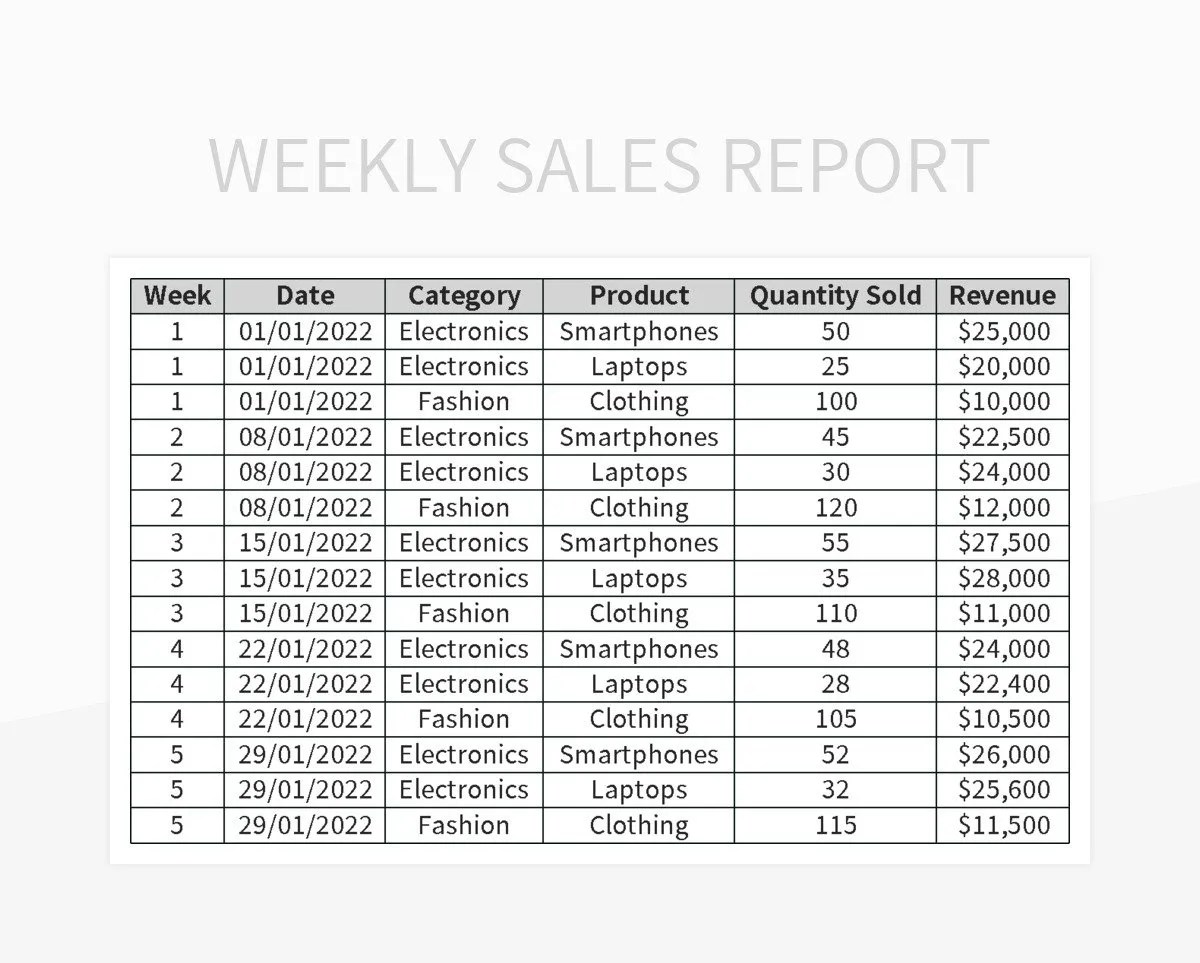The height and width of the screenshot is (963, 1200).
Task: Click the Category header cell
Action: tap(464, 296)
